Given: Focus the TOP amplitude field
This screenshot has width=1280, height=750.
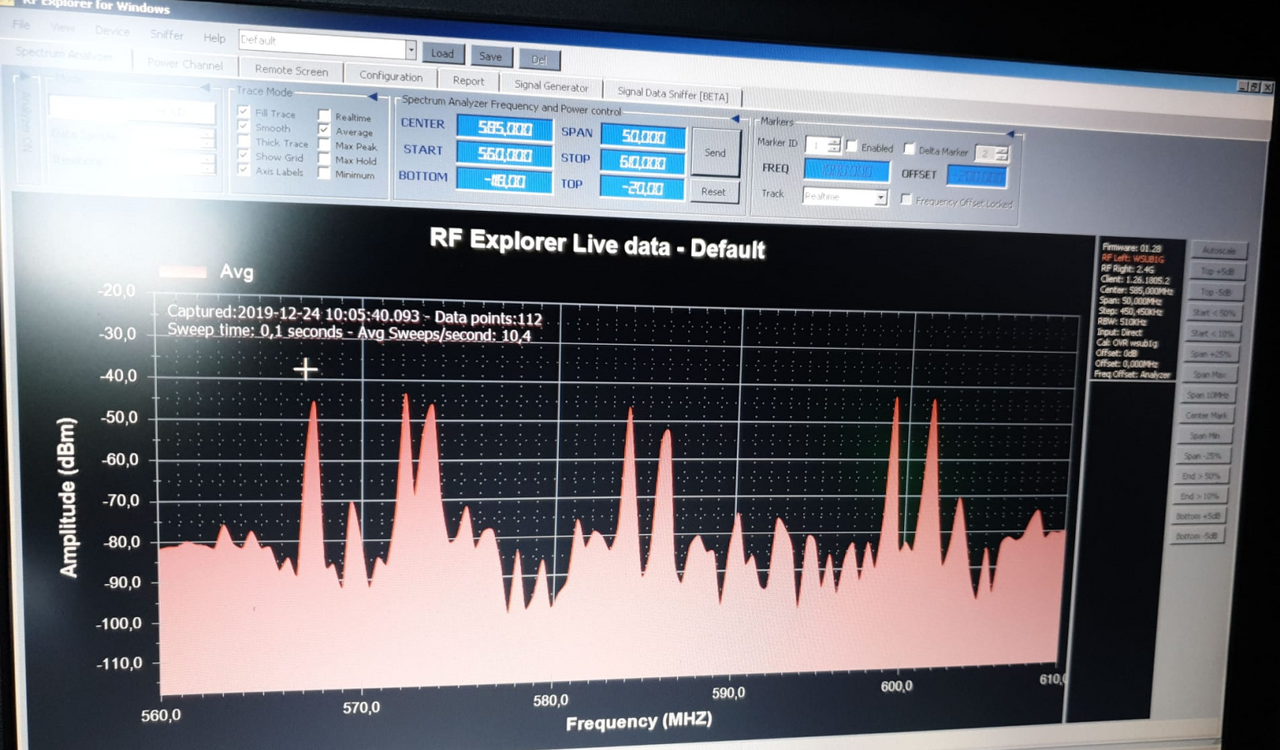Looking at the screenshot, I should (643, 188).
